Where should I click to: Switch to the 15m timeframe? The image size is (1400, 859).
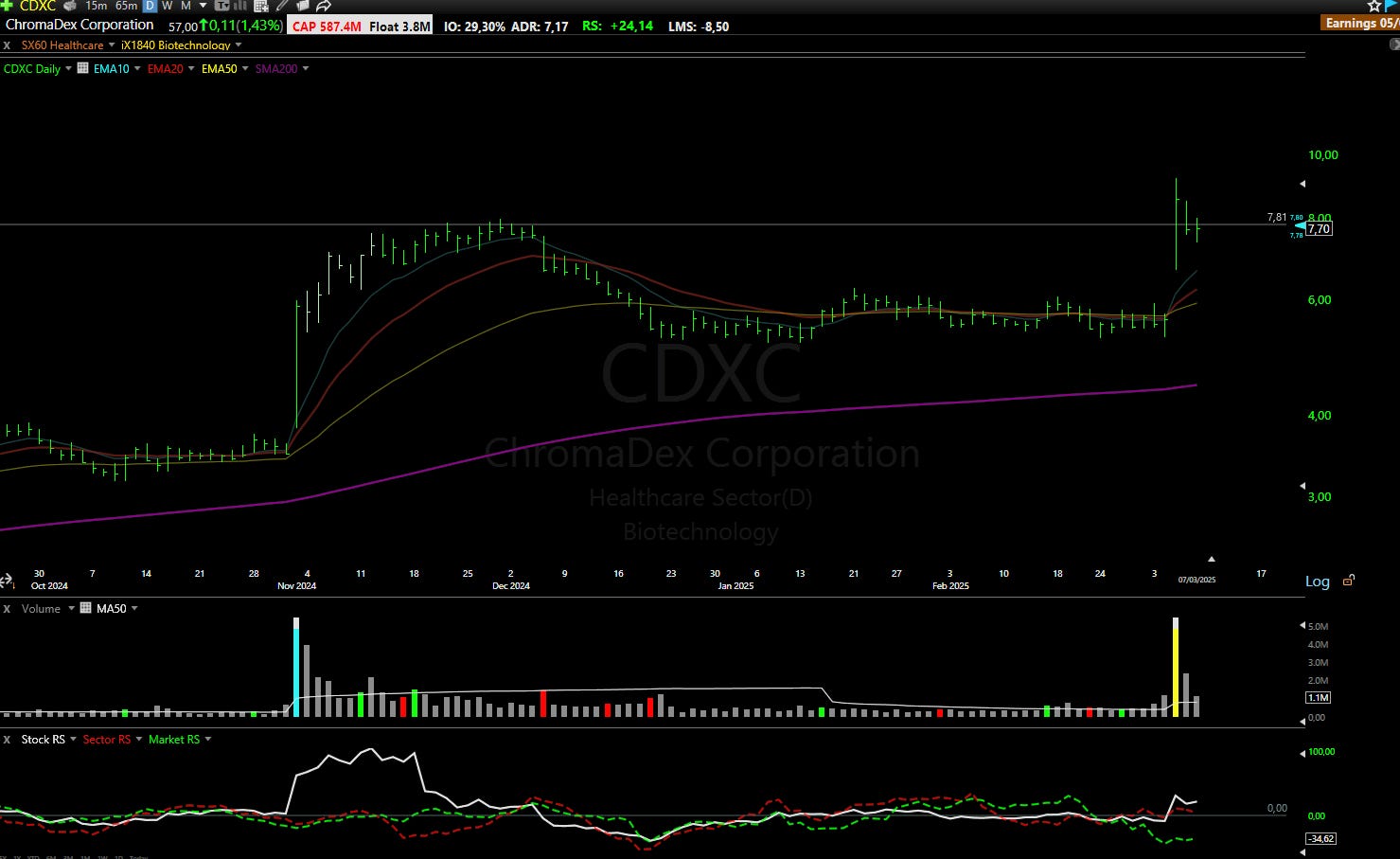(x=97, y=6)
